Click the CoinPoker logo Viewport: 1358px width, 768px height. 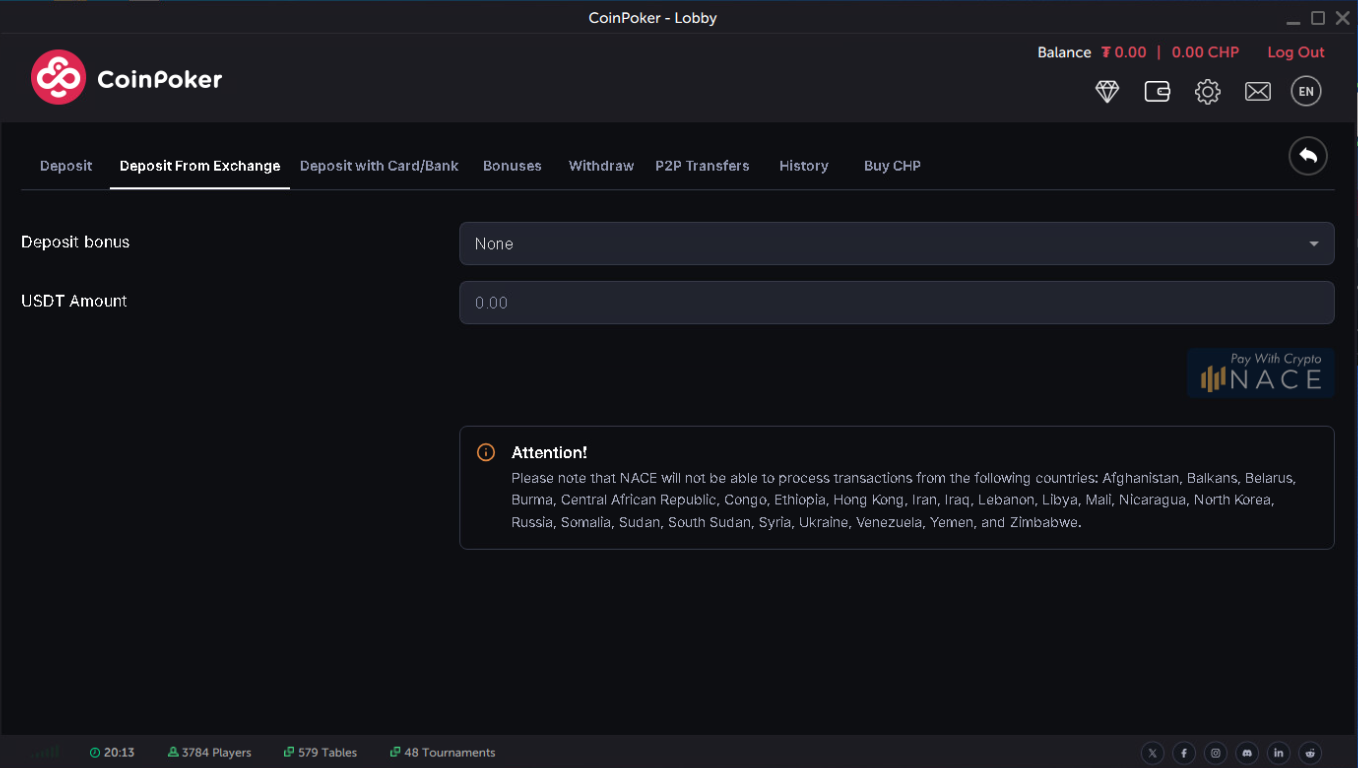[x=126, y=78]
